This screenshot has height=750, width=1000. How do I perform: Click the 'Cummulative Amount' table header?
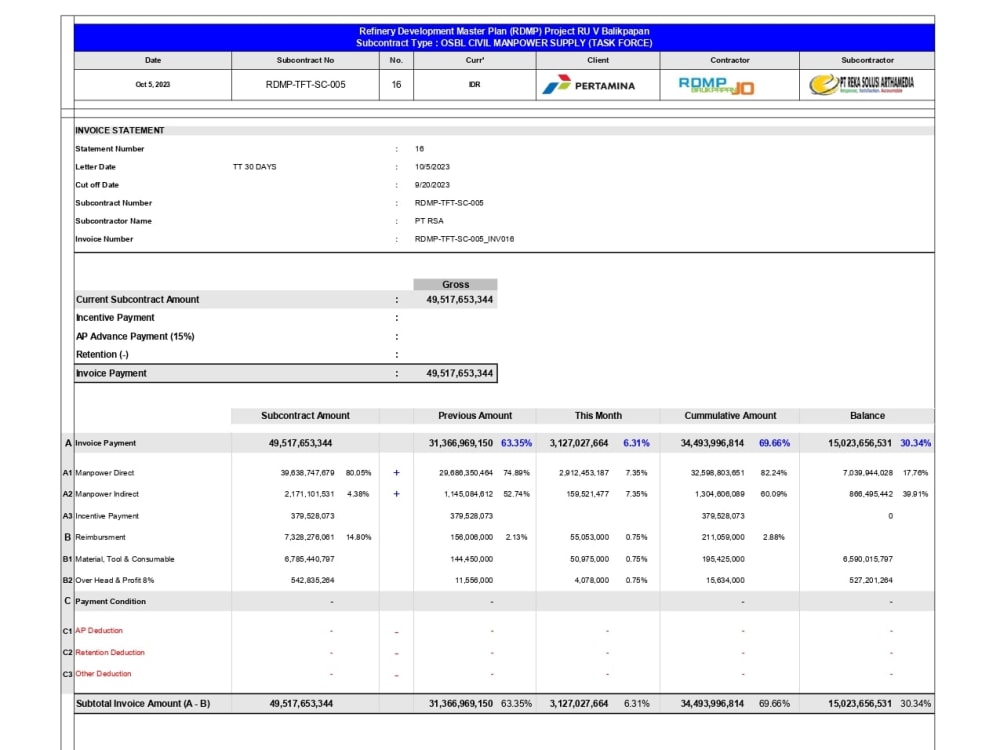[730, 415]
